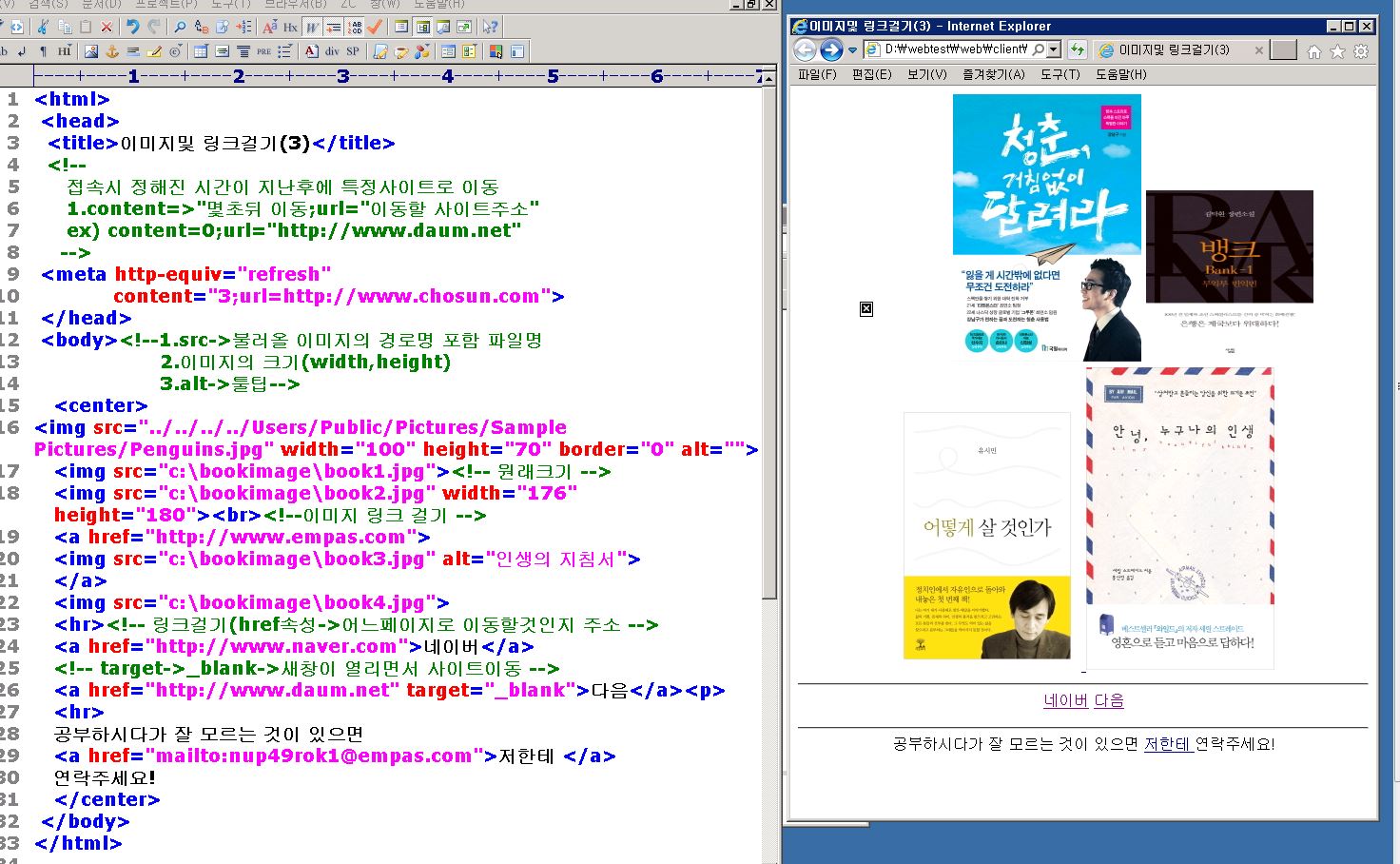Toggle Line Numbers (1AB 2CD) button
1400x864 pixels.
[355, 27]
